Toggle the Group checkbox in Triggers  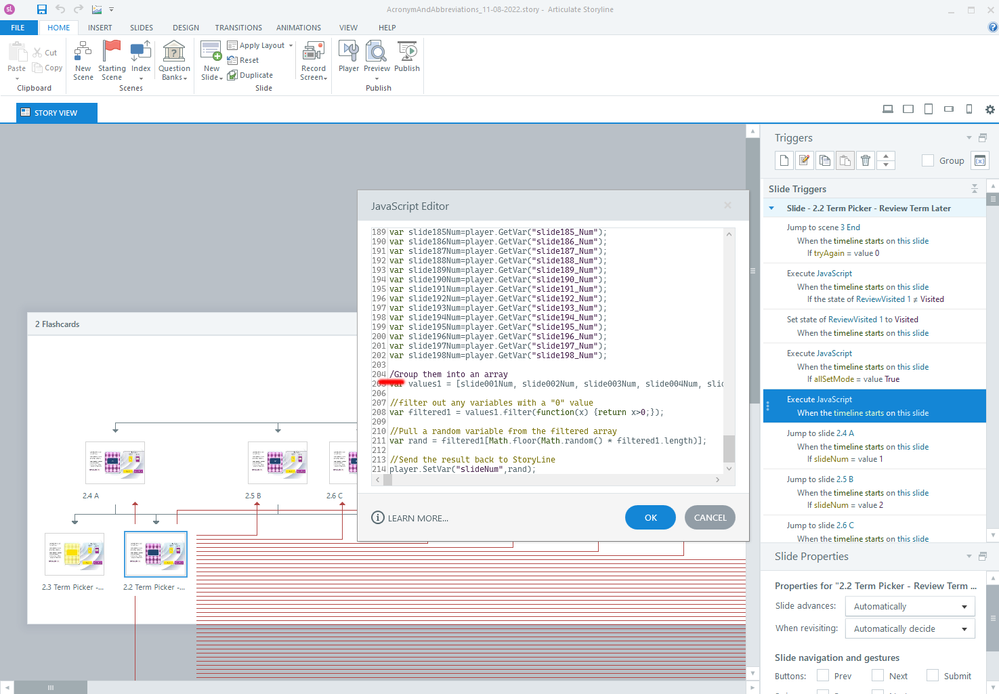(x=928, y=160)
